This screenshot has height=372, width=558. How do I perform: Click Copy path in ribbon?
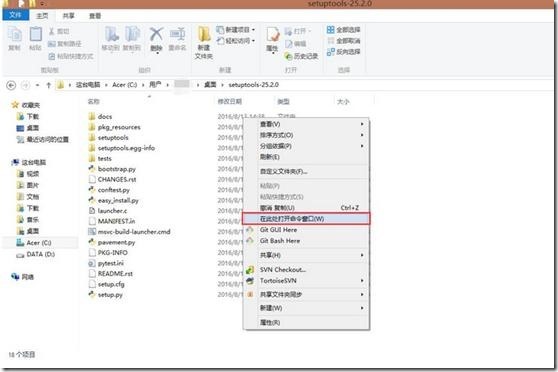click(64, 43)
